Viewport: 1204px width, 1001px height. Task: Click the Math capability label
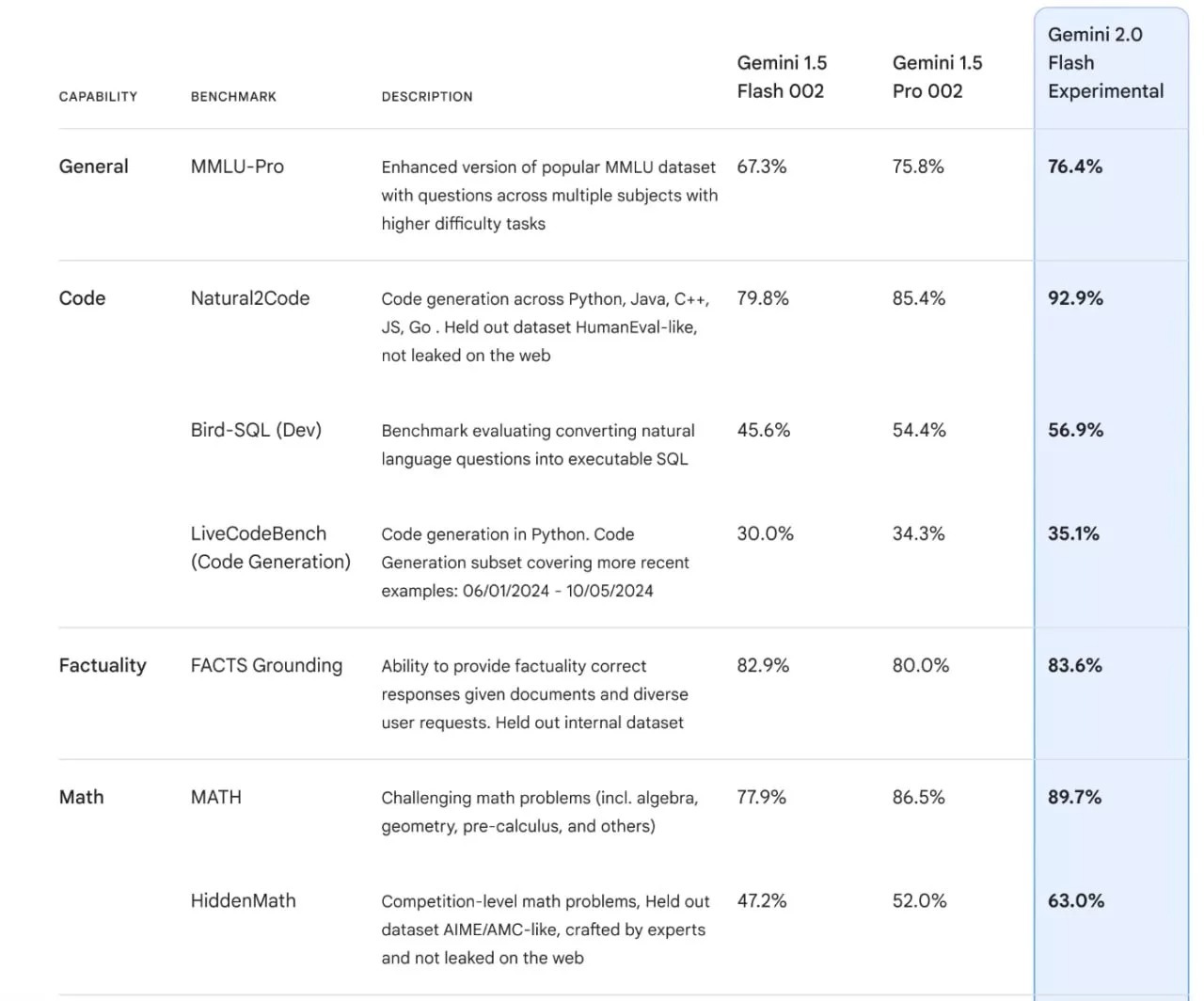tap(81, 797)
